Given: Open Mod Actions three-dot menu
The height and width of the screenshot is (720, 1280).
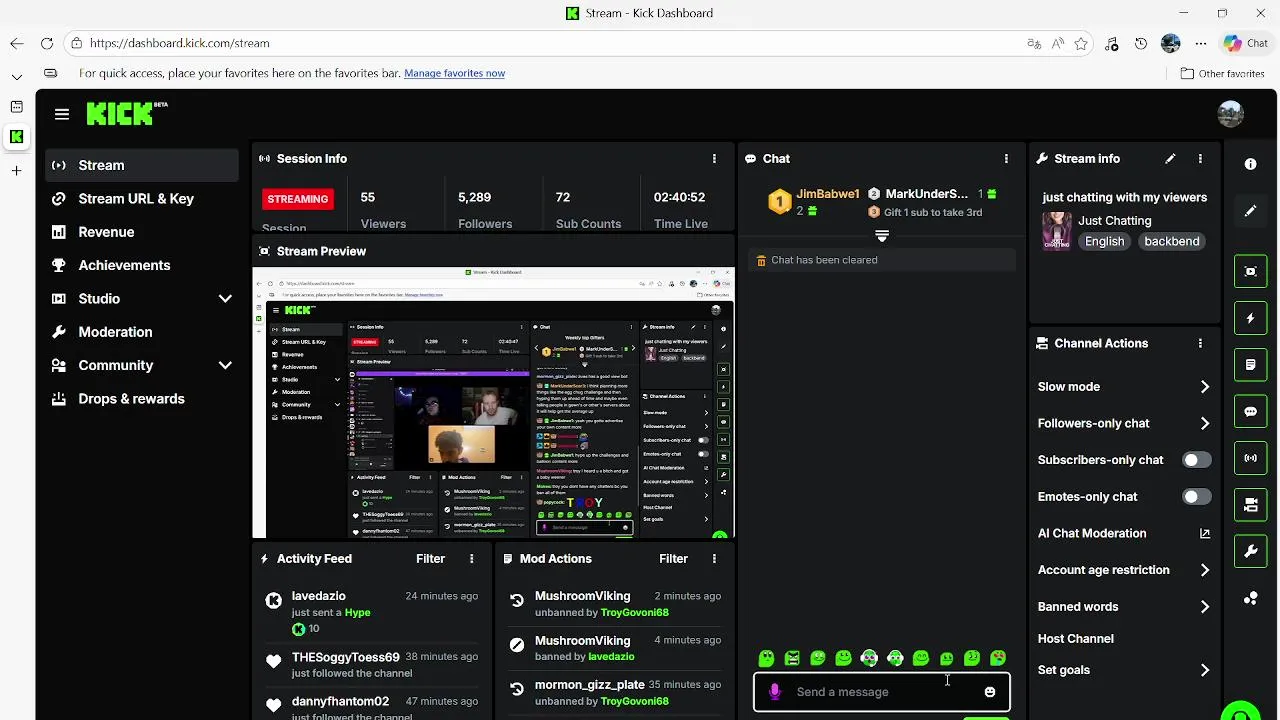Looking at the screenshot, I should (x=714, y=559).
